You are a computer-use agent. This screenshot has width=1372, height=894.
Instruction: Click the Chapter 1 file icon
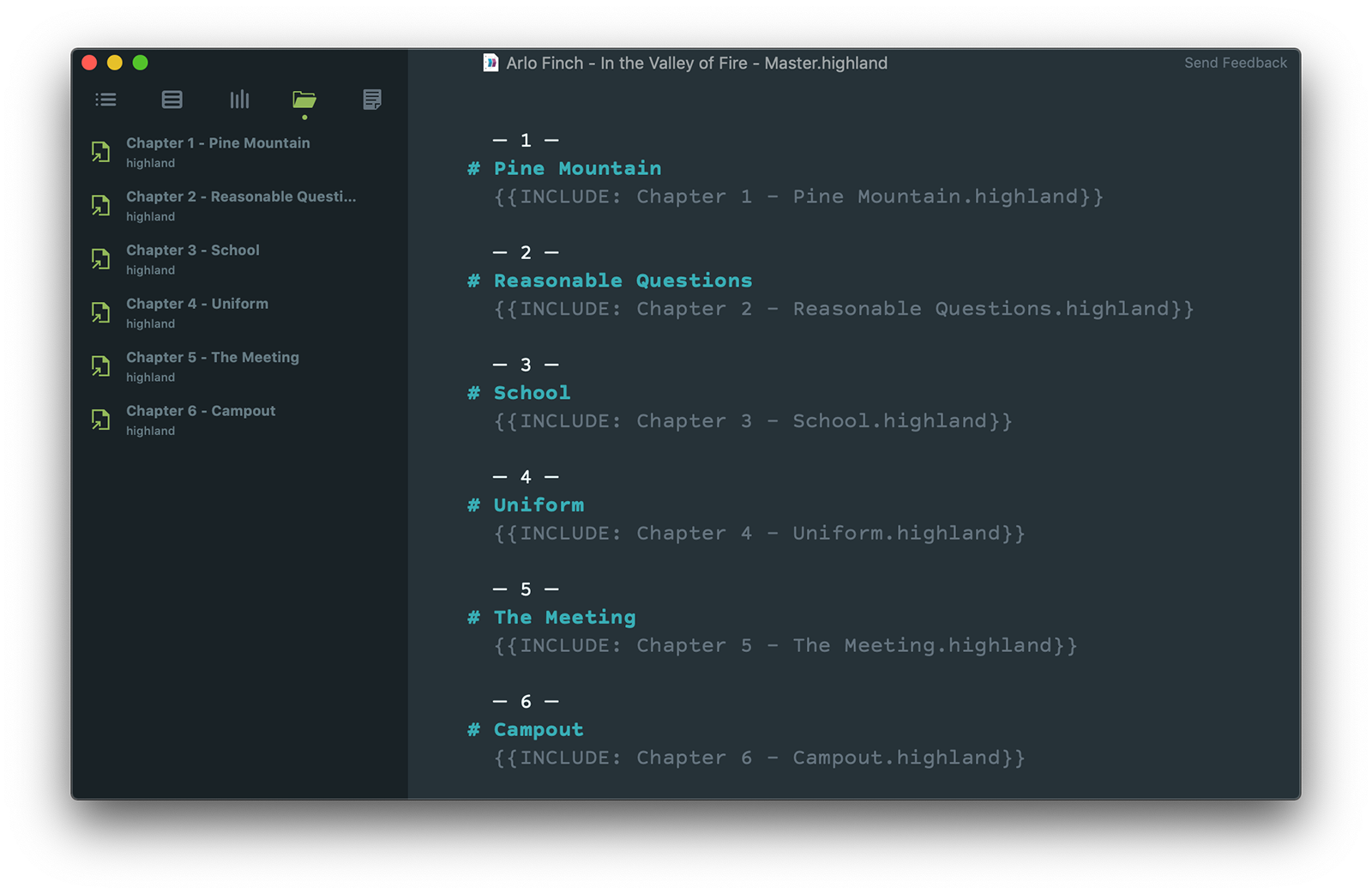(x=101, y=152)
